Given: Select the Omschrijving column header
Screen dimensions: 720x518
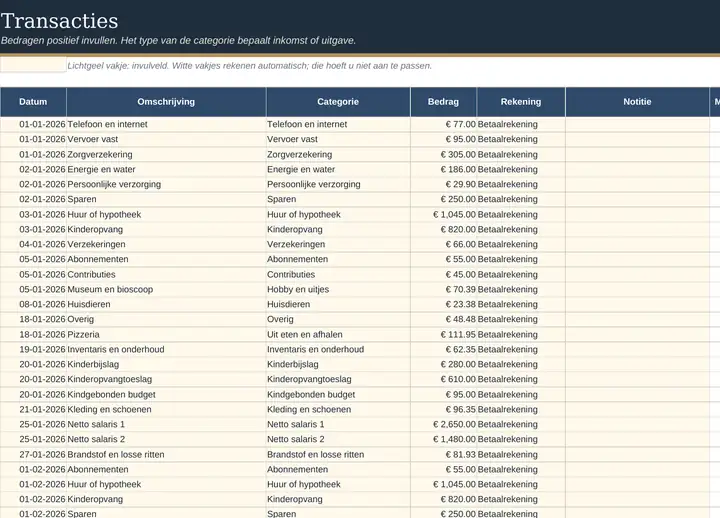Looking at the screenshot, I should 166,102.
